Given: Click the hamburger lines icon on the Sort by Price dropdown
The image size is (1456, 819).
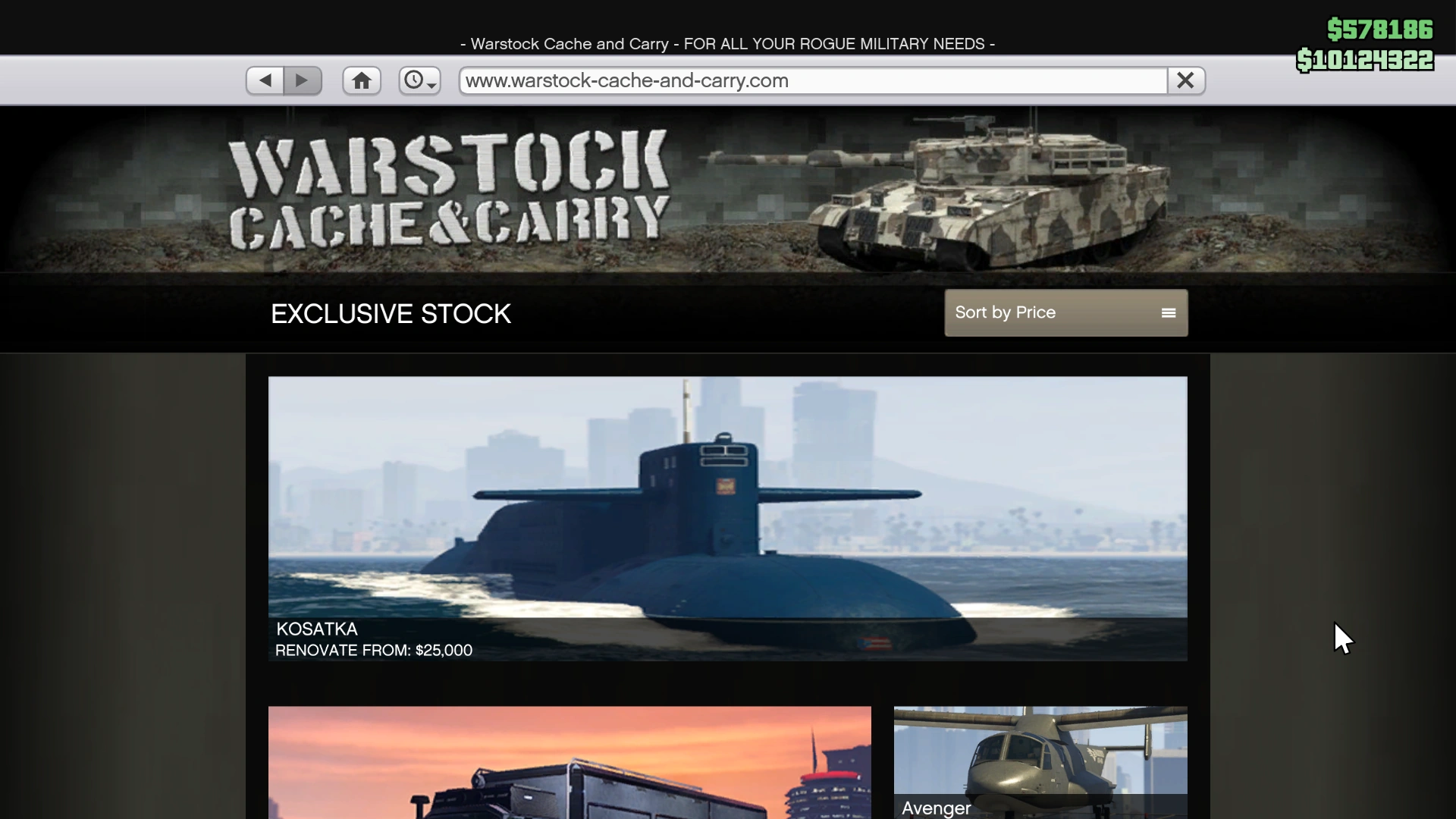Looking at the screenshot, I should (1169, 312).
